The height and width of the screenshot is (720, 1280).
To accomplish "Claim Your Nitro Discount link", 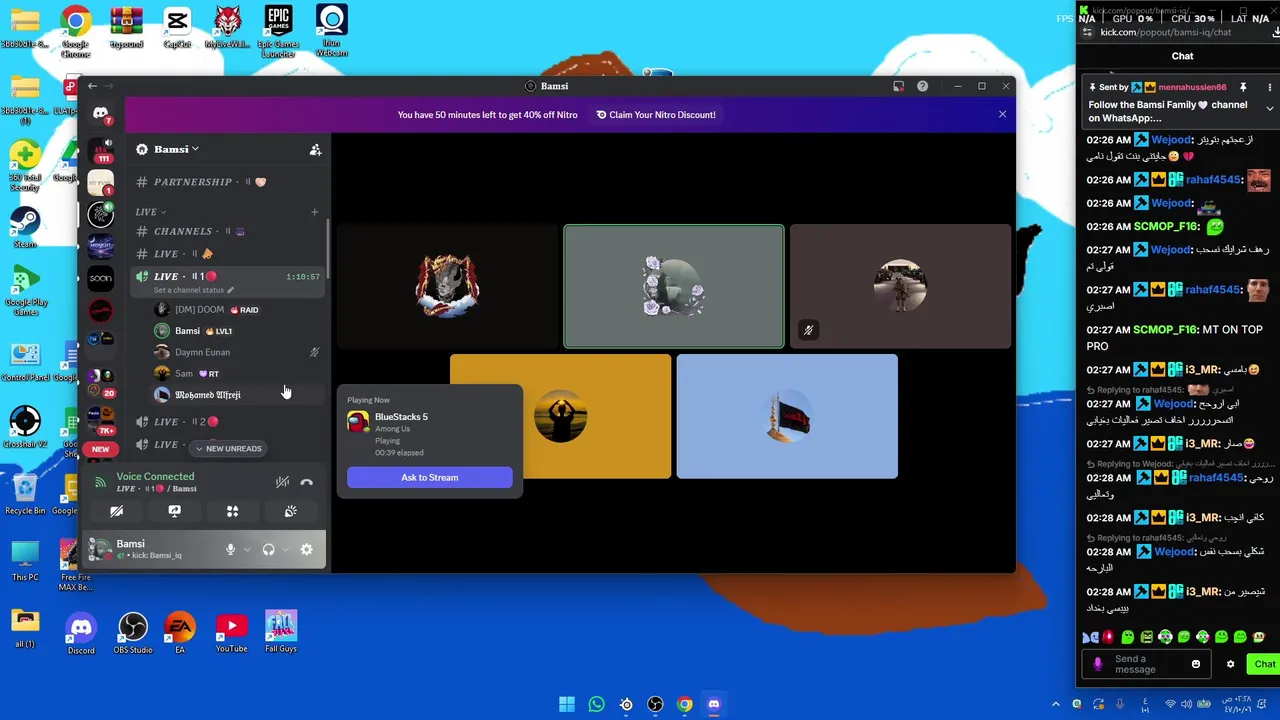I will pos(656,115).
